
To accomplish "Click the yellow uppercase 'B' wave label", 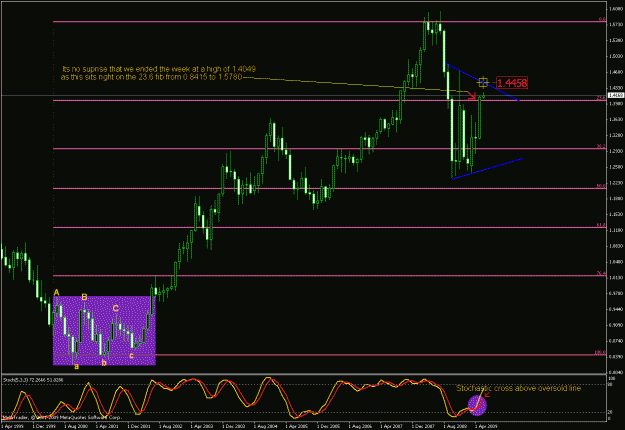I will (x=84, y=297).
